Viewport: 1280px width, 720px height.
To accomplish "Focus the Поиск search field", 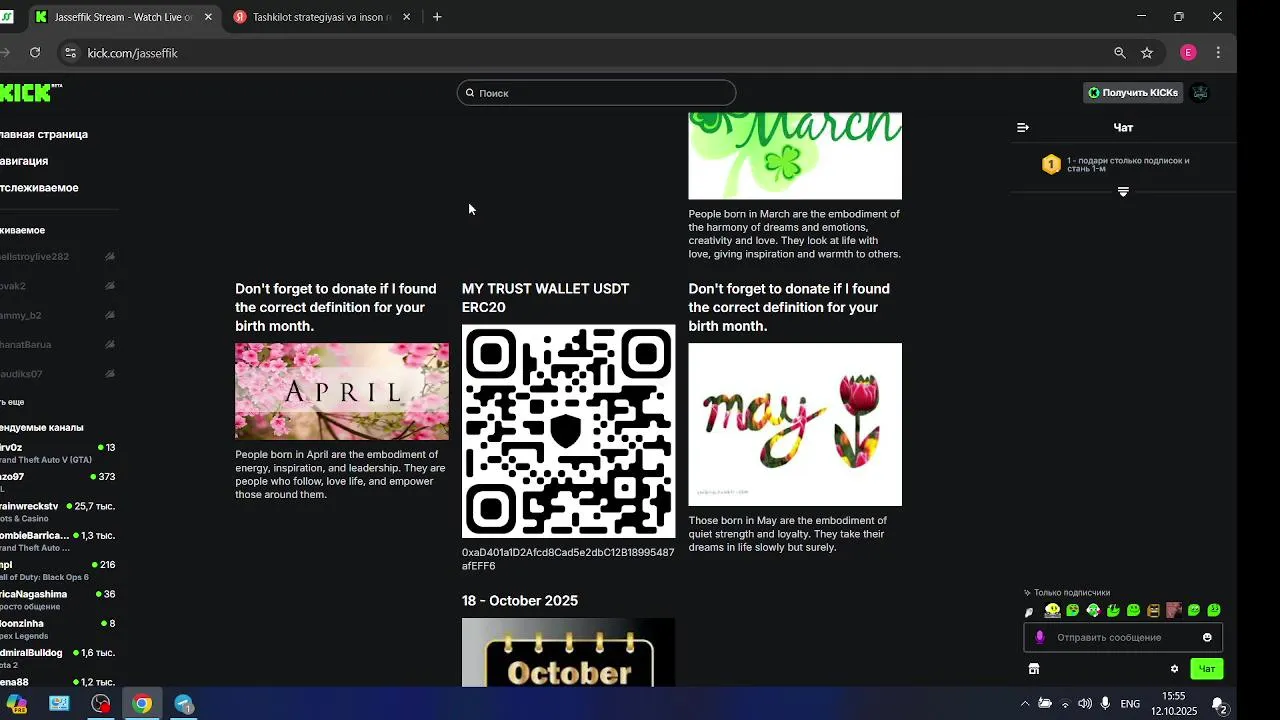I will tap(596, 93).
